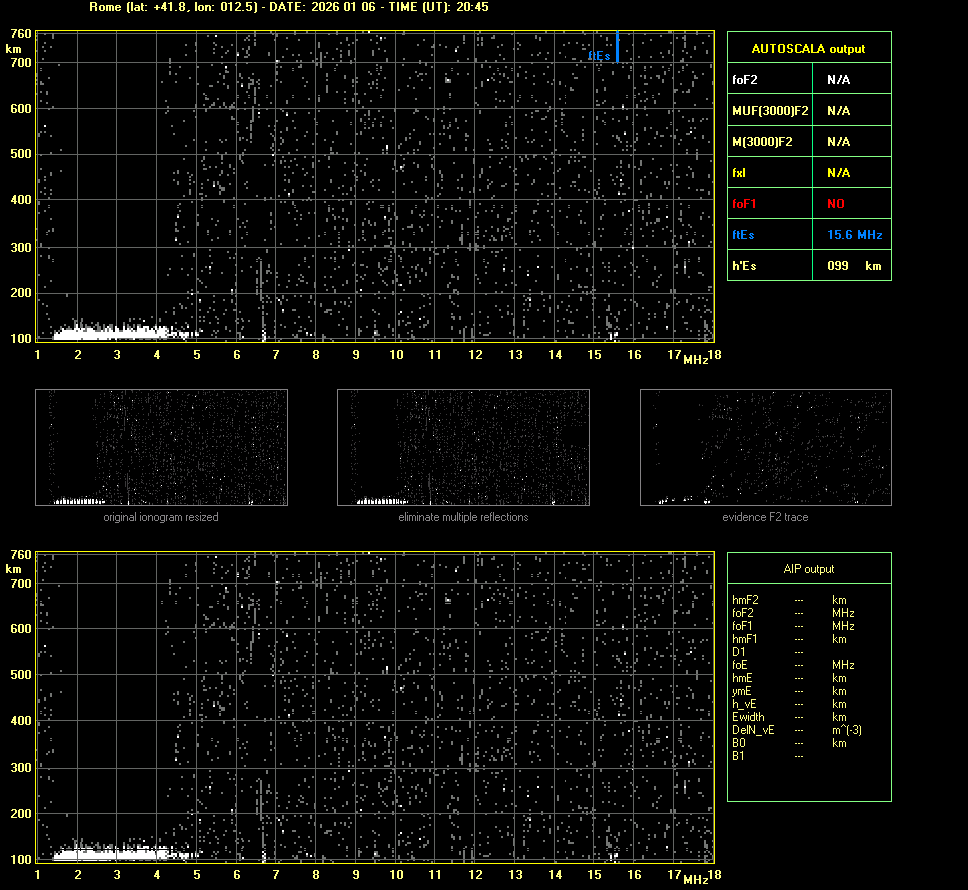
Task: Select the AUTOSCALA output header
Action: pyautogui.click(x=809, y=48)
